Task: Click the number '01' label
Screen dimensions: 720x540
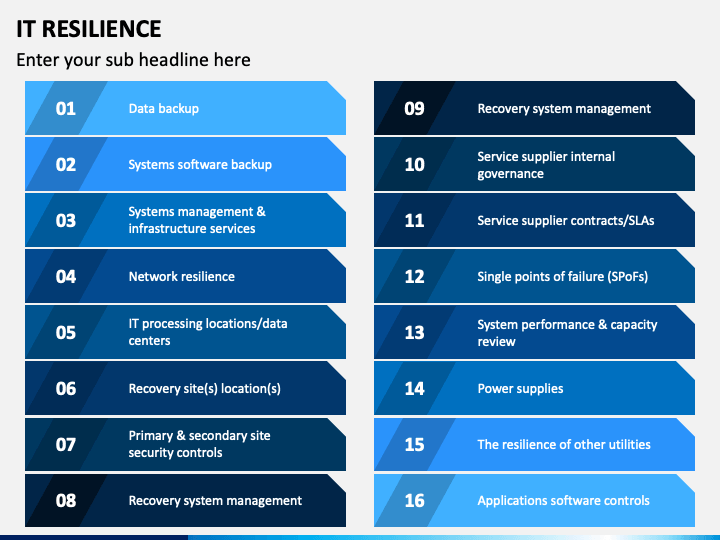Action: [66, 109]
